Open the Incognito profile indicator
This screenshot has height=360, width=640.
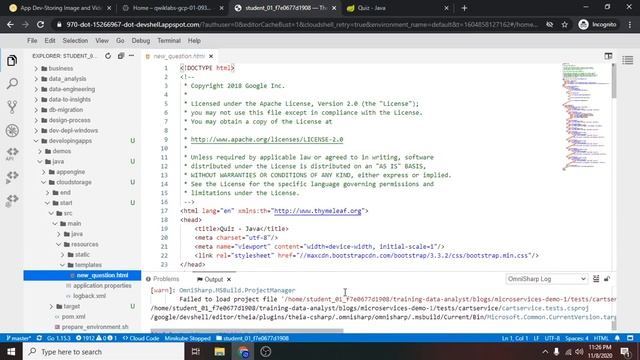[x=597, y=24]
